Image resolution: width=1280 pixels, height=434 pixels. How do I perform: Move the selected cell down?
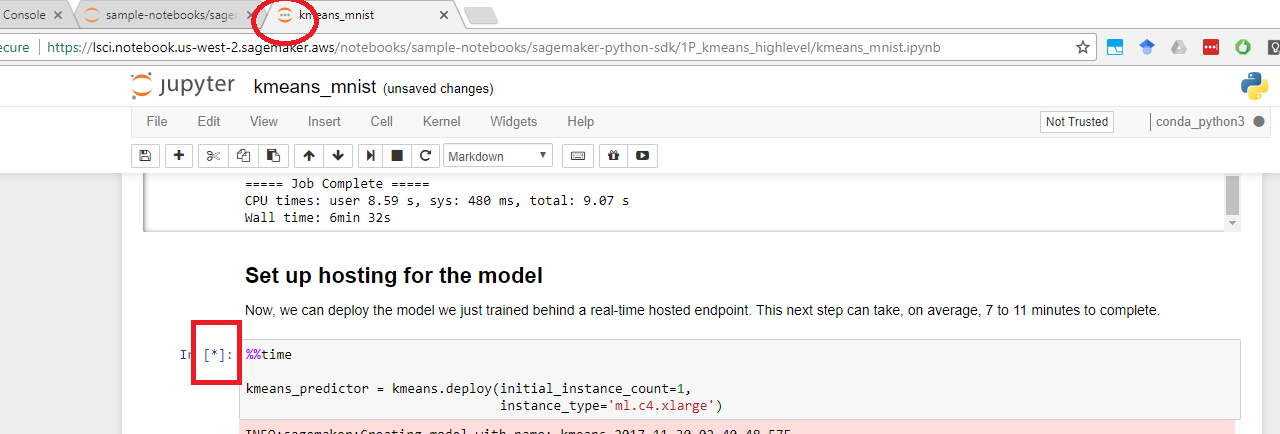pos(338,156)
